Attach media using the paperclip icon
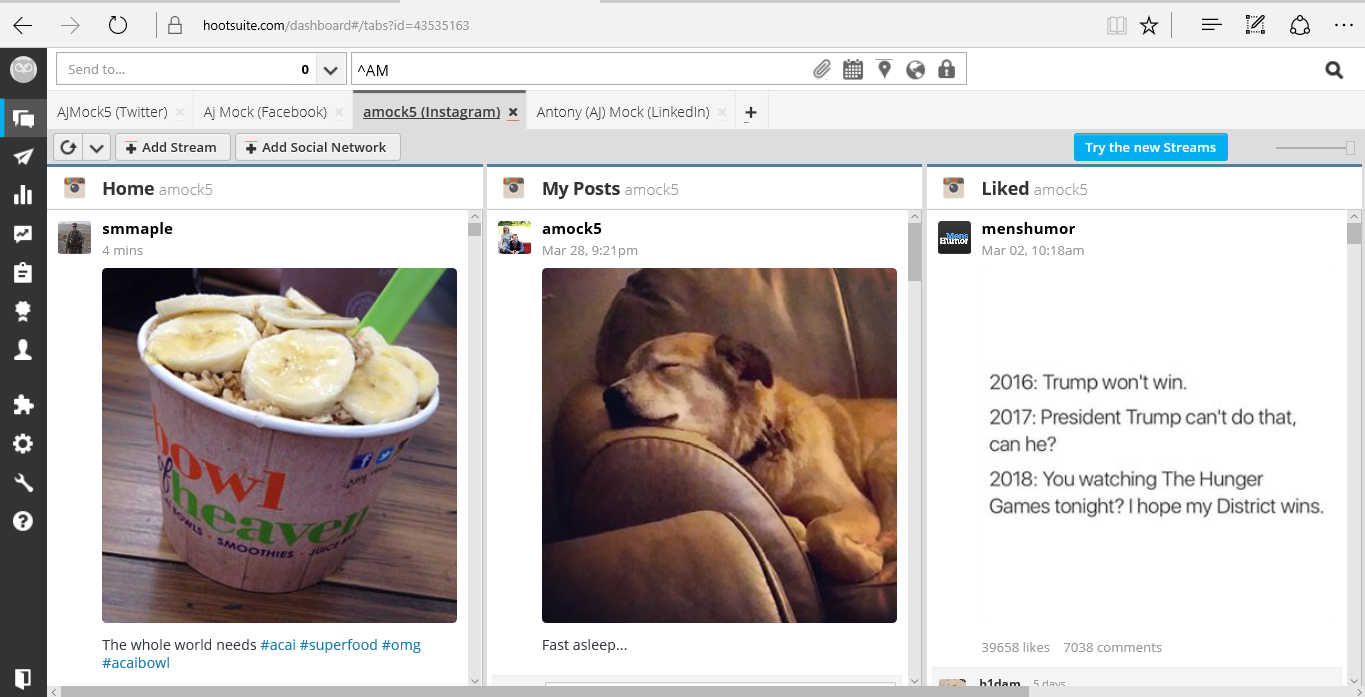 pos(821,70)
